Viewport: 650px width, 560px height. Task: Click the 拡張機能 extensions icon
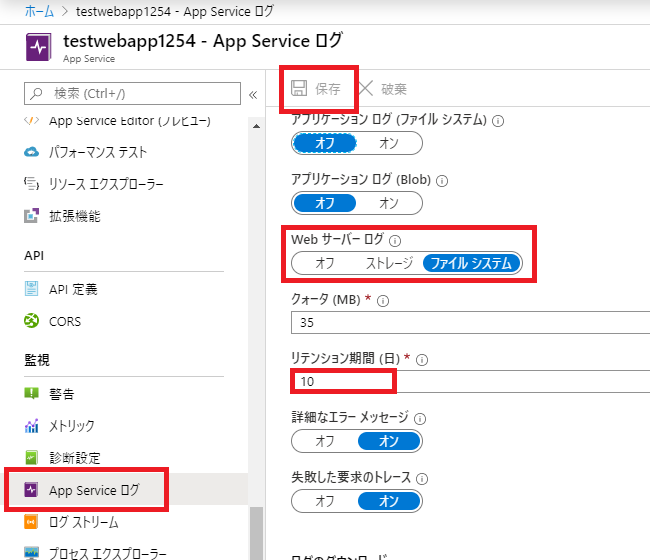32,216
